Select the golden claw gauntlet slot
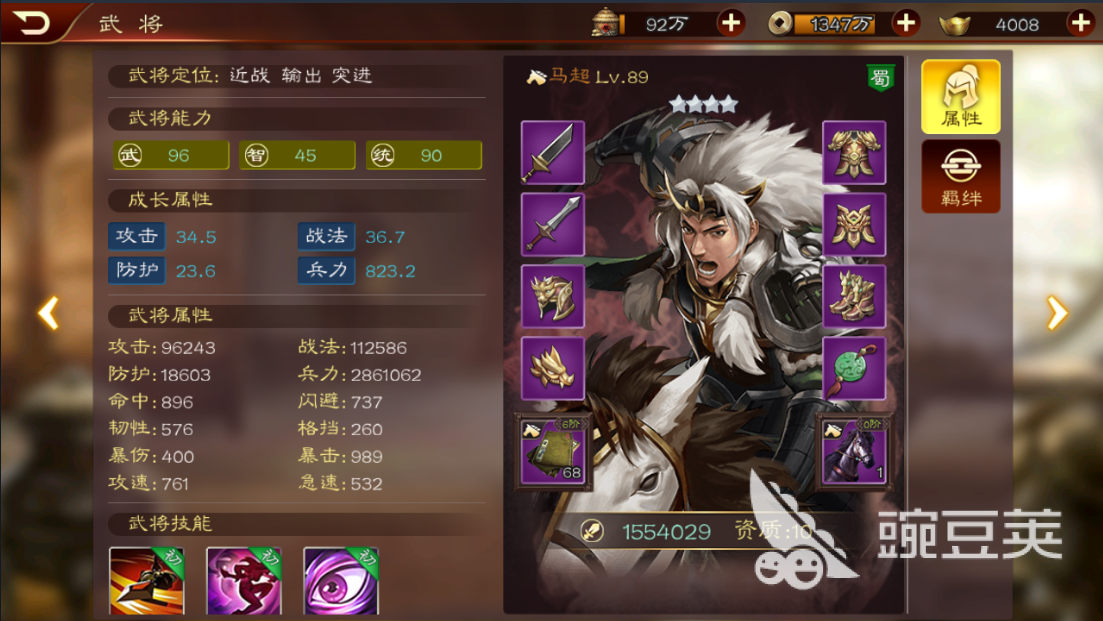The width and height of the screenshot is (1103, 621). (x=552, y=368)
